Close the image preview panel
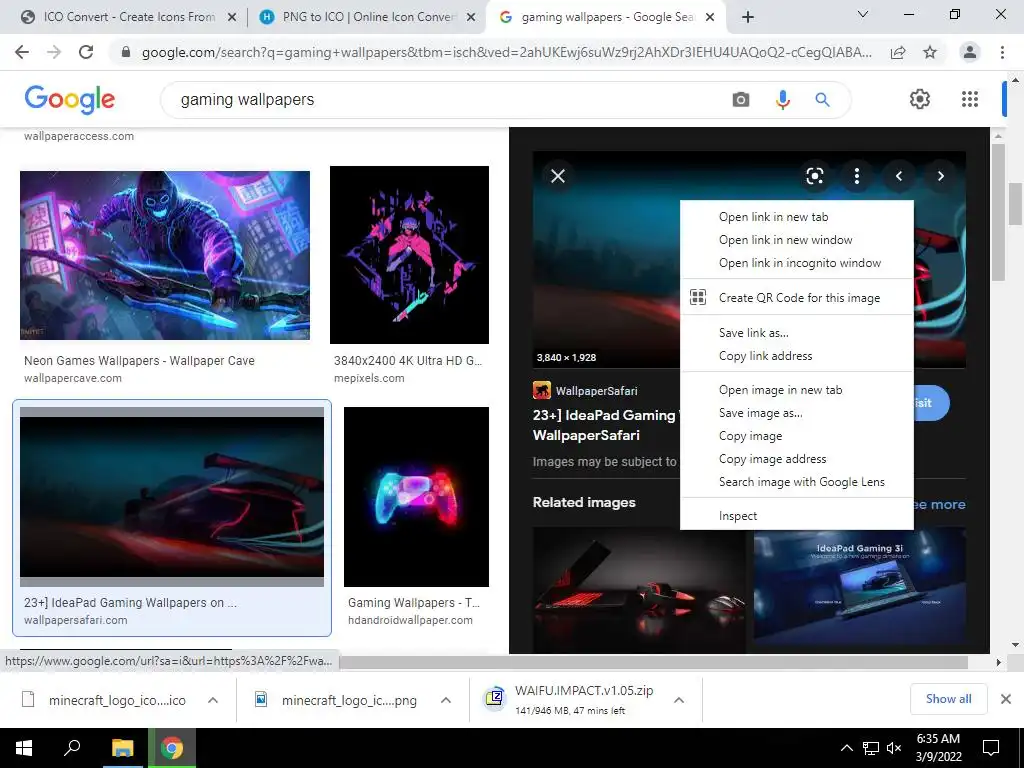 [x=558, y=176]
